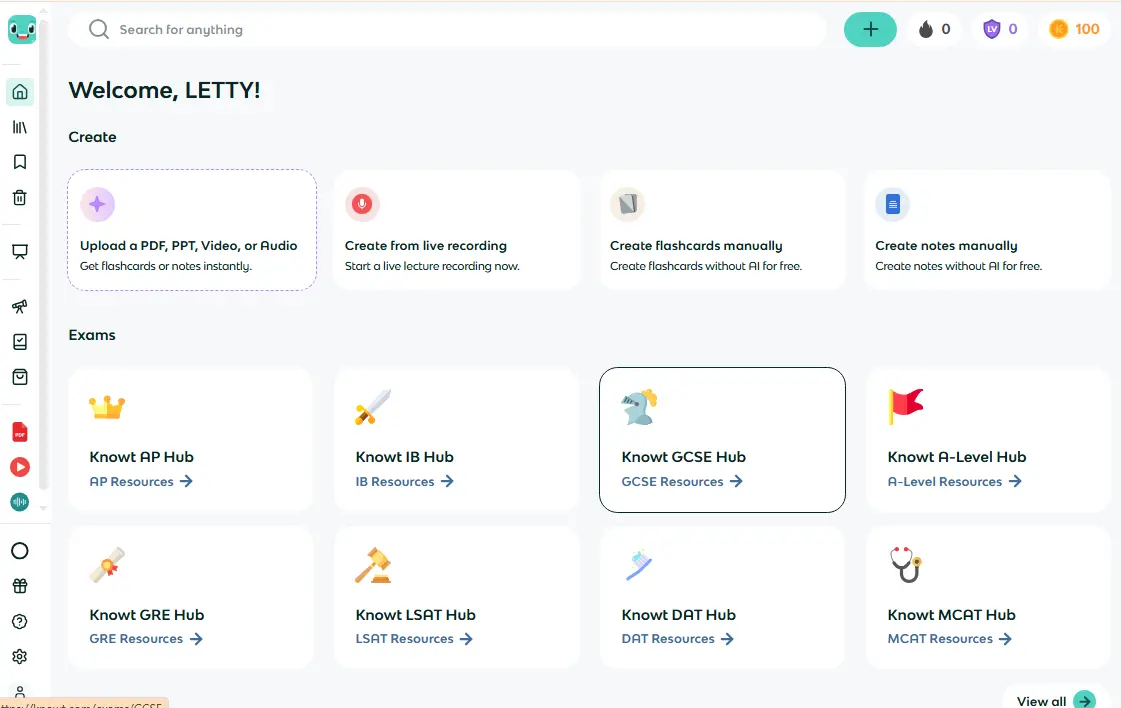
Task: Click the gavel LSAT icon
Action: pyautogui.click(x=373, y=565)
